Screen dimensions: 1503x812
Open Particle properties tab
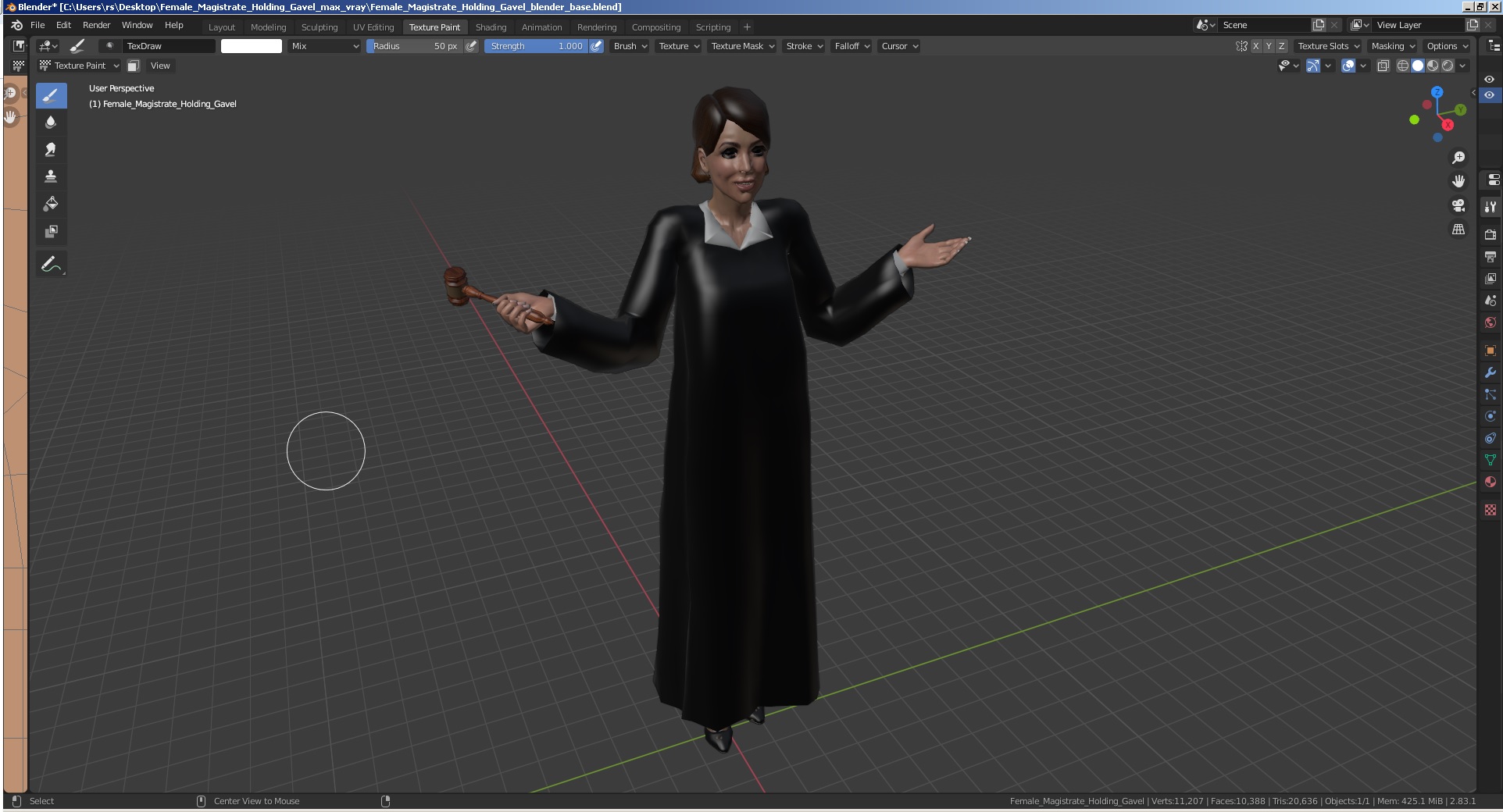point(1491,394)
